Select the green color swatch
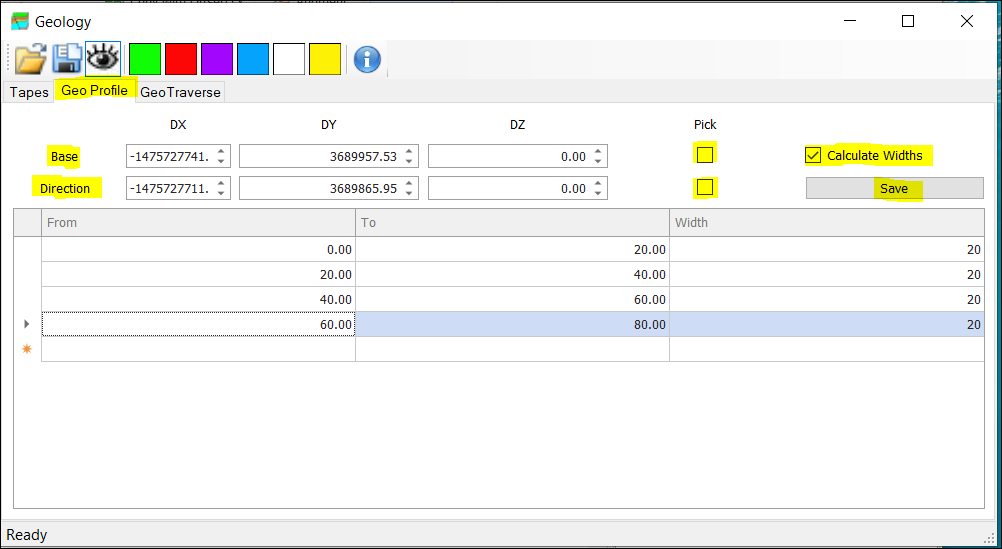Image resolution: width=1002 pixels, height=549 pixels. 145,59
